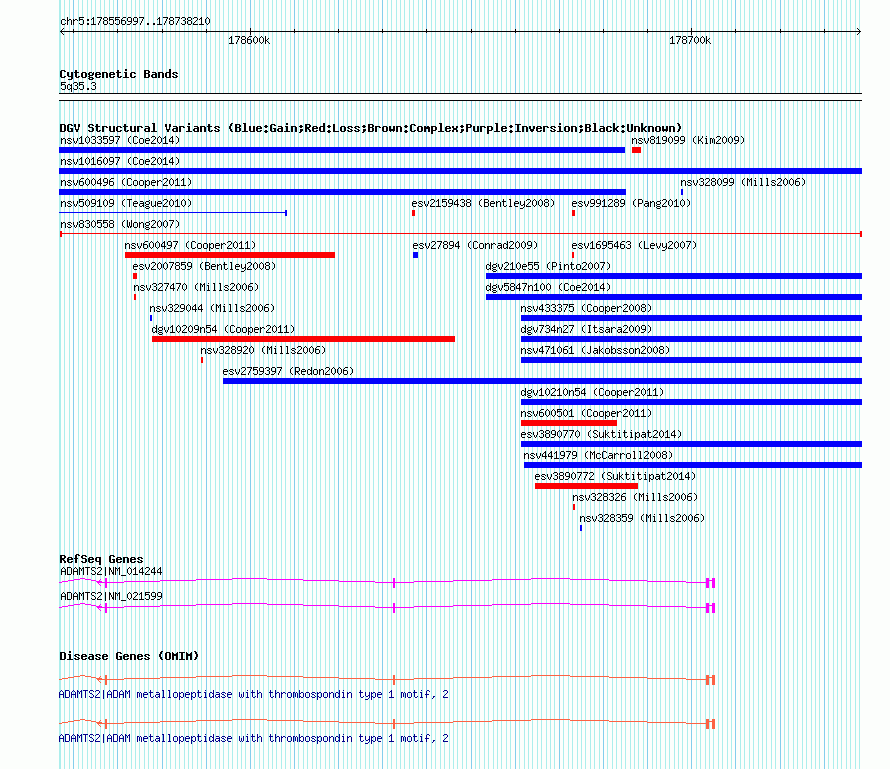Select esv27894 (Conrad2009) variant label

475,245
